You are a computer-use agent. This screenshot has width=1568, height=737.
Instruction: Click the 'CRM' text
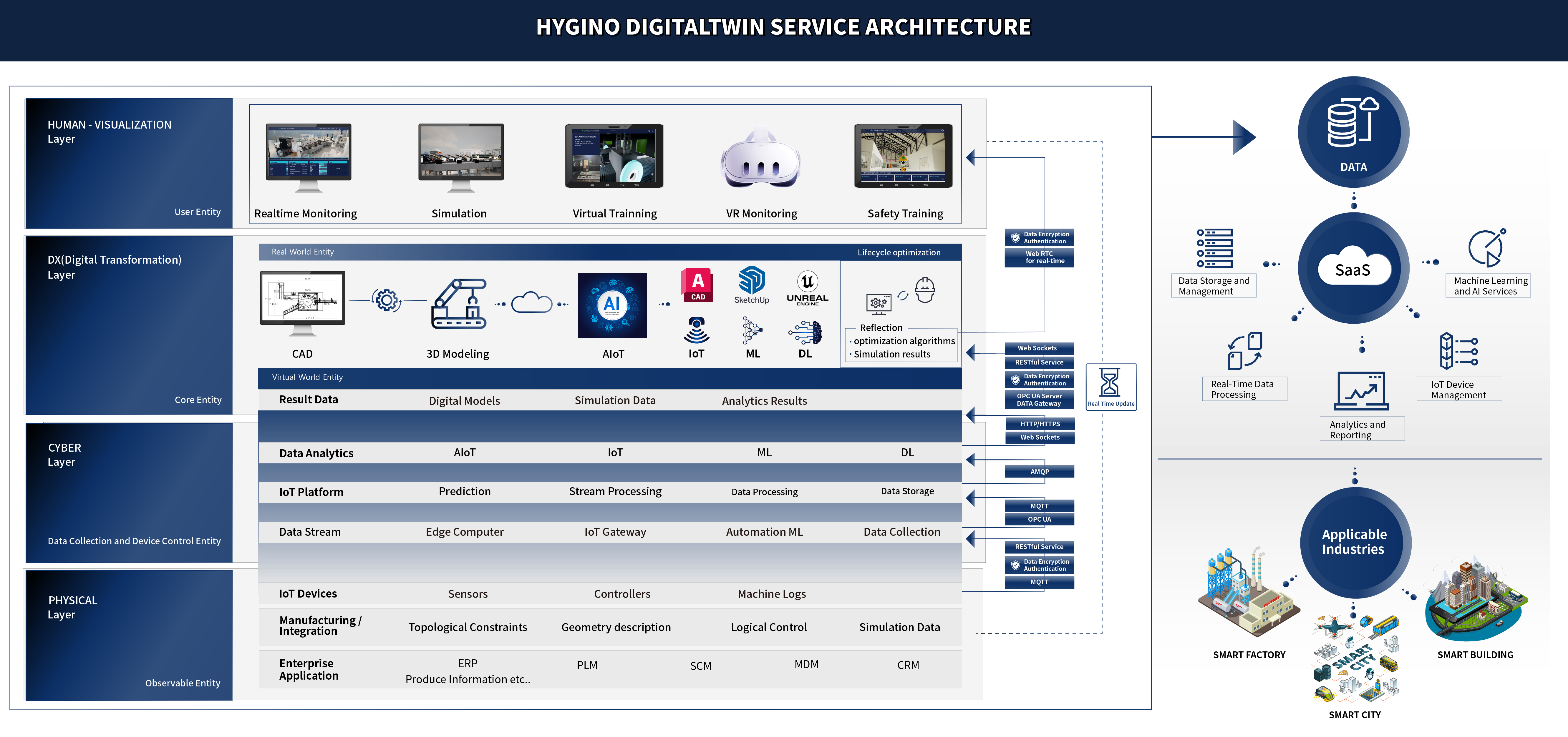click(908, 665)
